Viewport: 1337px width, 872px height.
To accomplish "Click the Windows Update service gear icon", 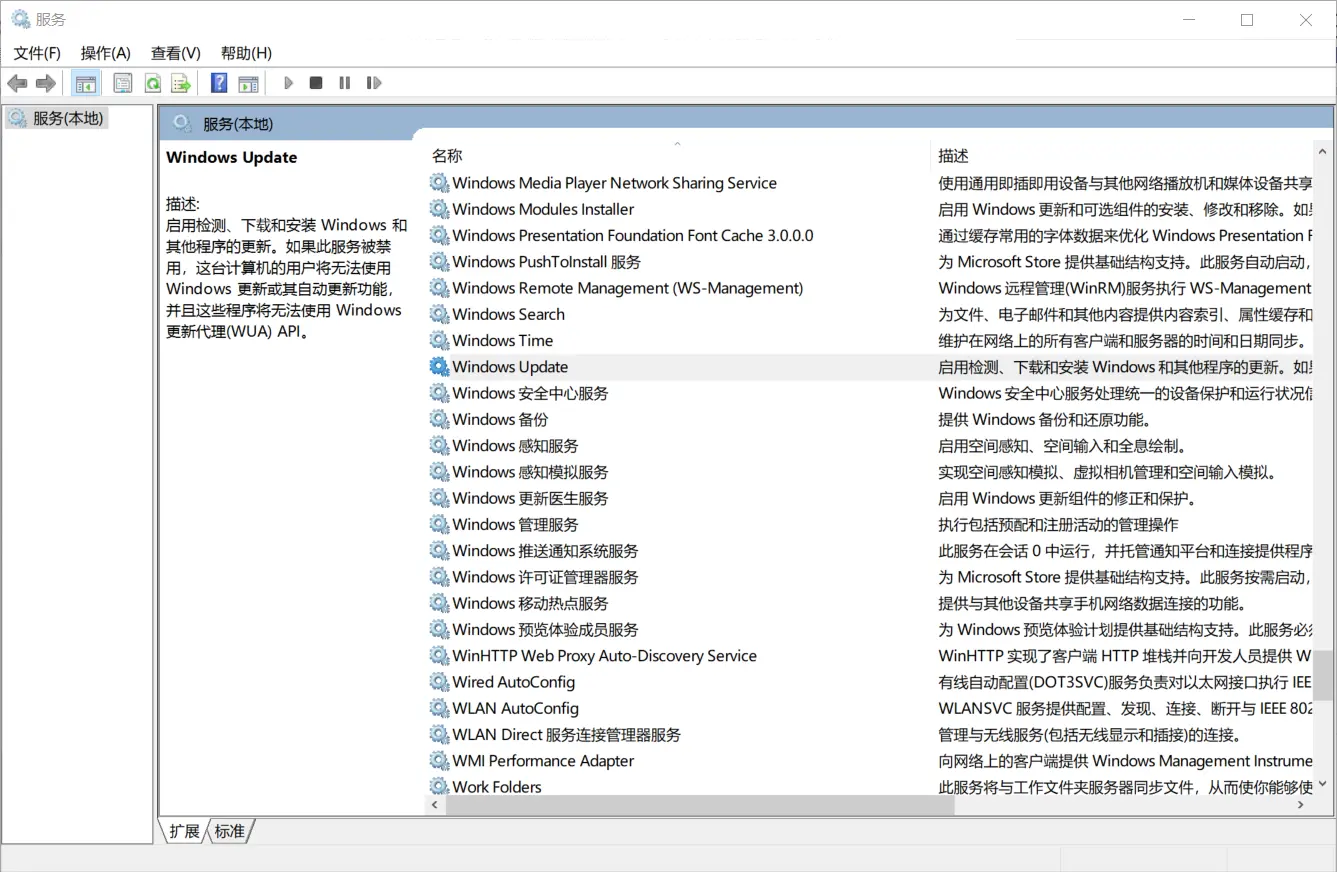I will point(439,367).
